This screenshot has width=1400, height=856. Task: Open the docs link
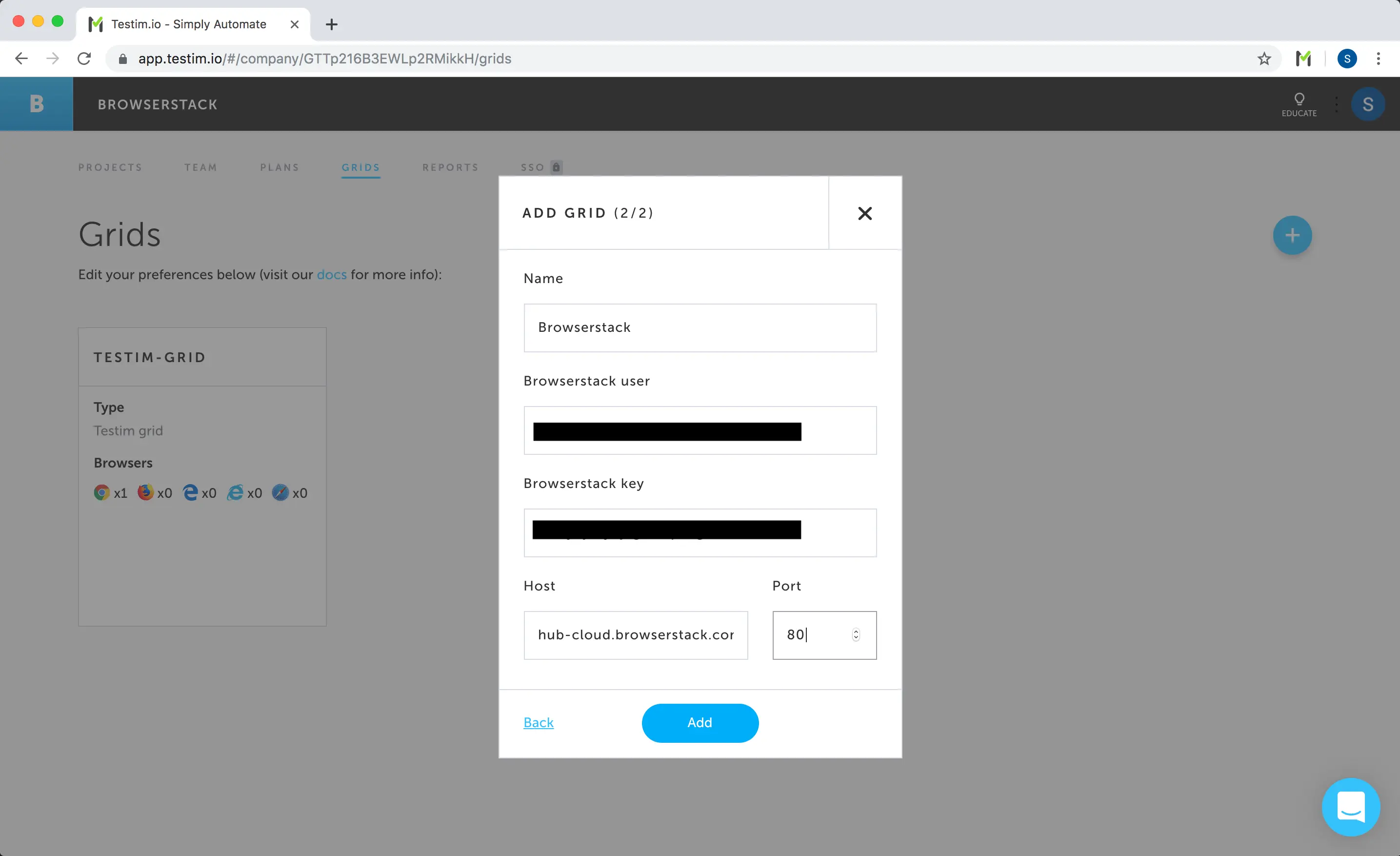click(331, 275)
